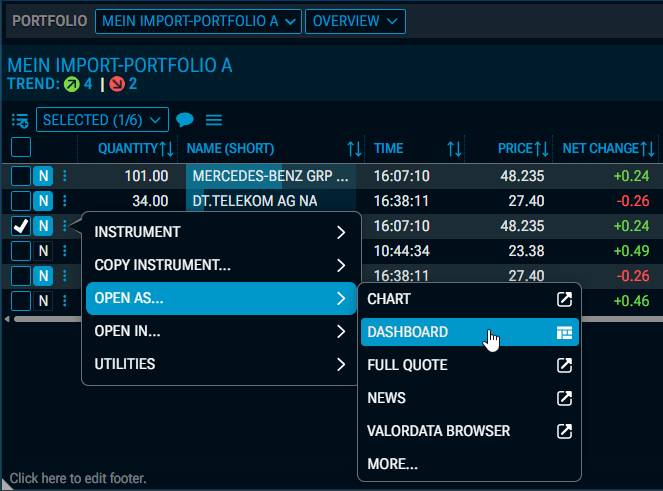Sort by Time using its sort arrows
Image resolution: width=663 pixels, height=491 pixels.
pos(455,149)
